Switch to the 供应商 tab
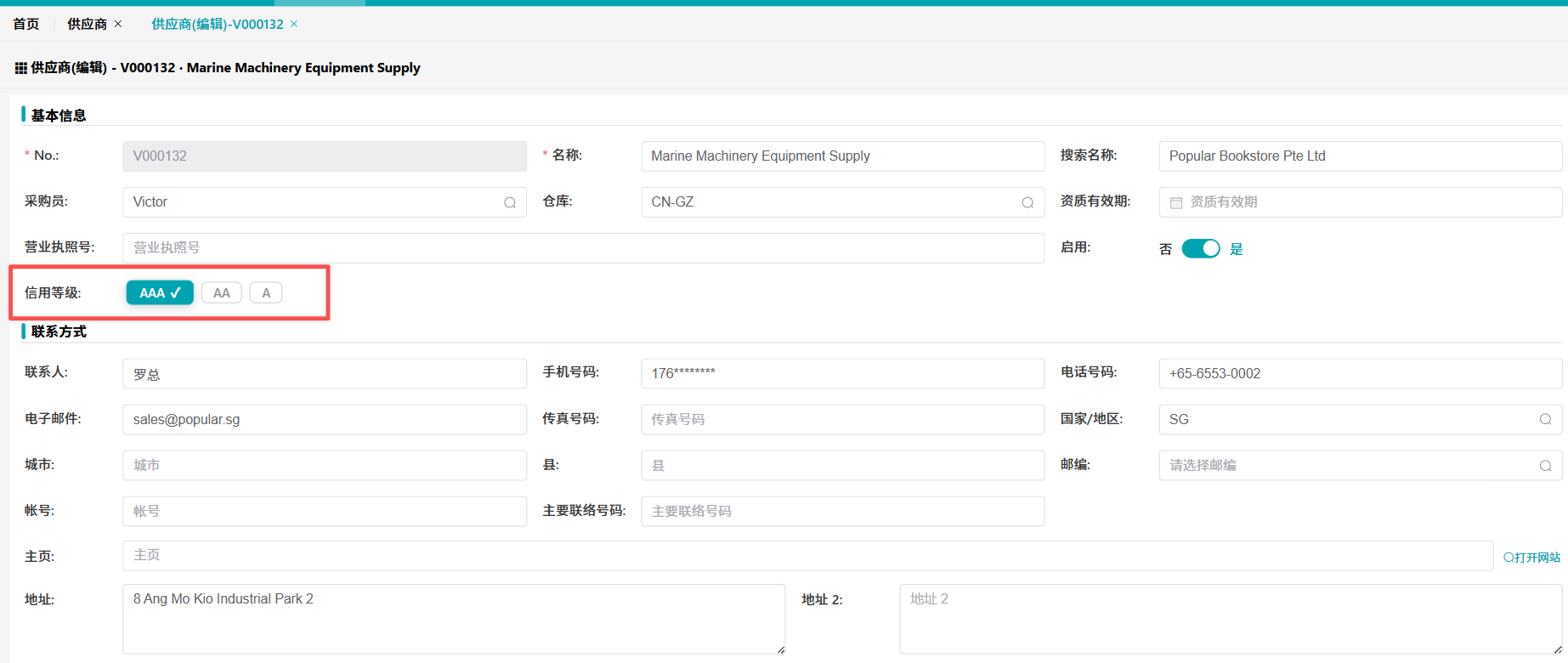The image size is (1568, 663). pyautogui.click(x=87, y=24)
